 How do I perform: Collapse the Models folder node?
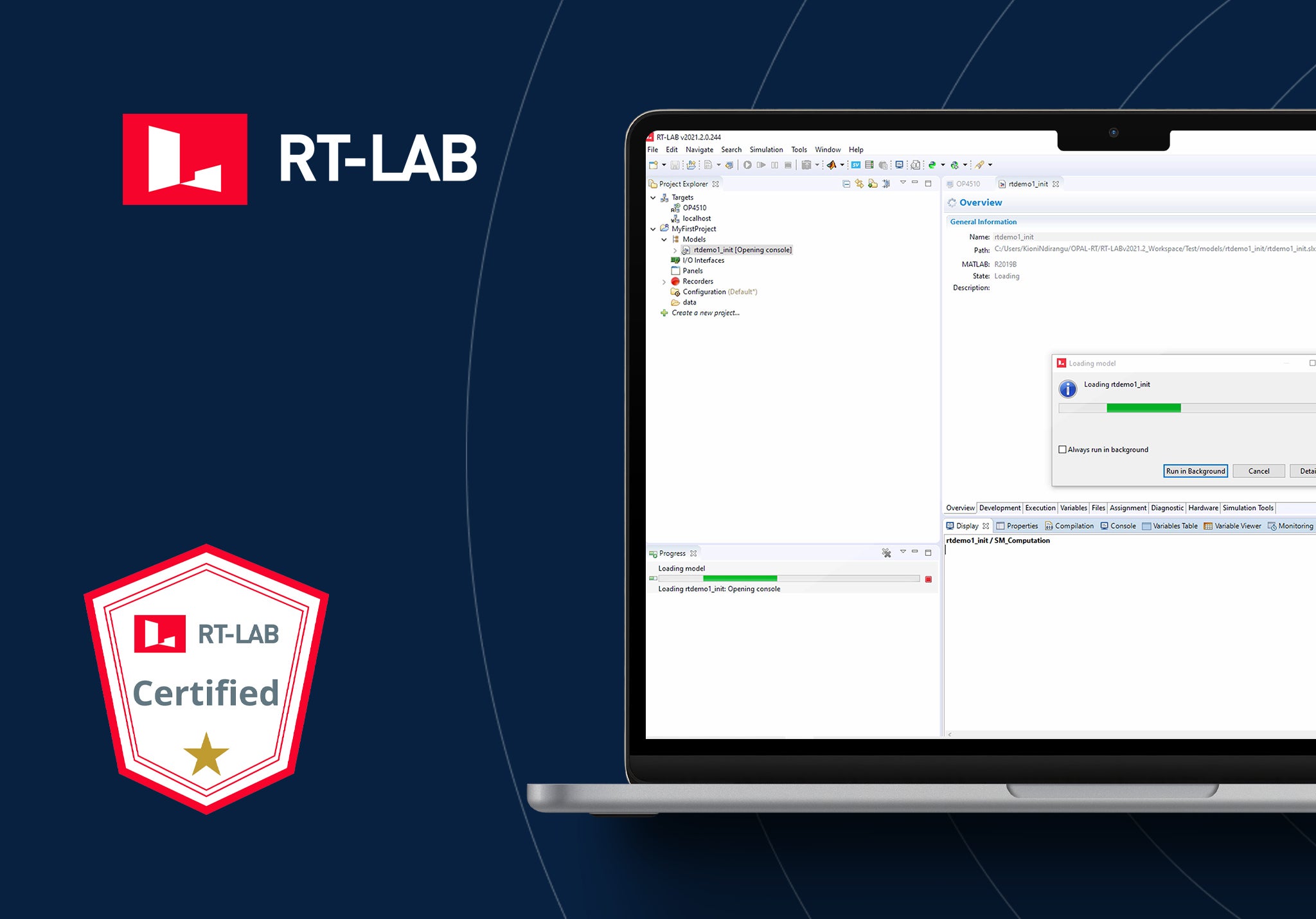[x=664, y=240]
